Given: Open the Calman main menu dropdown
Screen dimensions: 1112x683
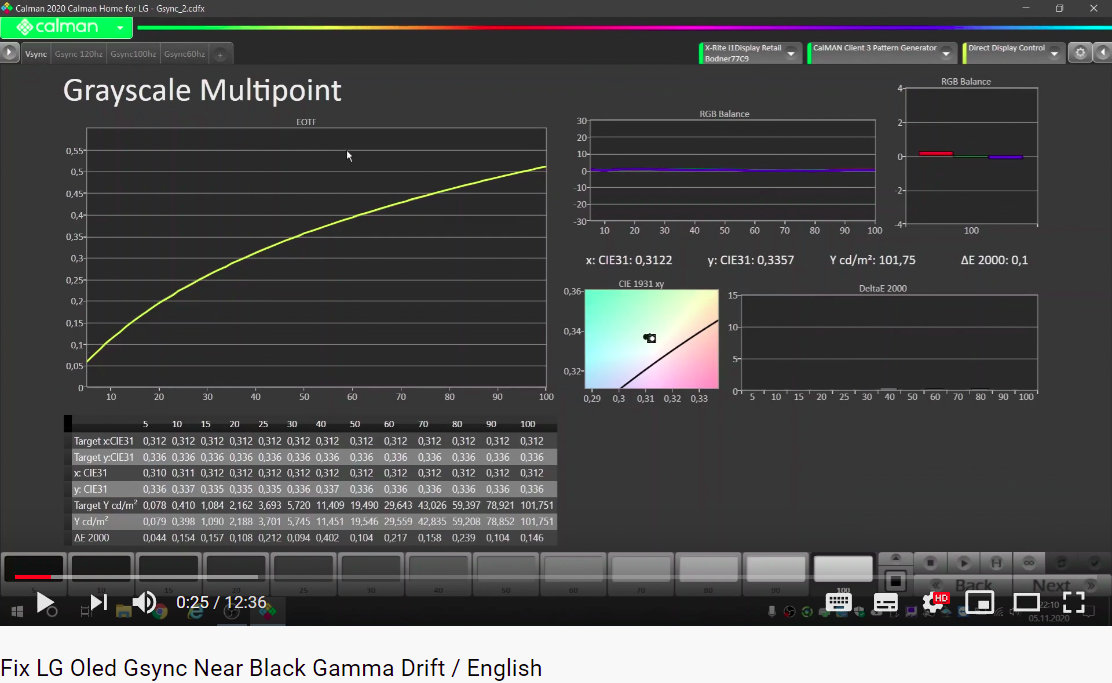Looking at the screenshot, I should [x=121, y=28].
